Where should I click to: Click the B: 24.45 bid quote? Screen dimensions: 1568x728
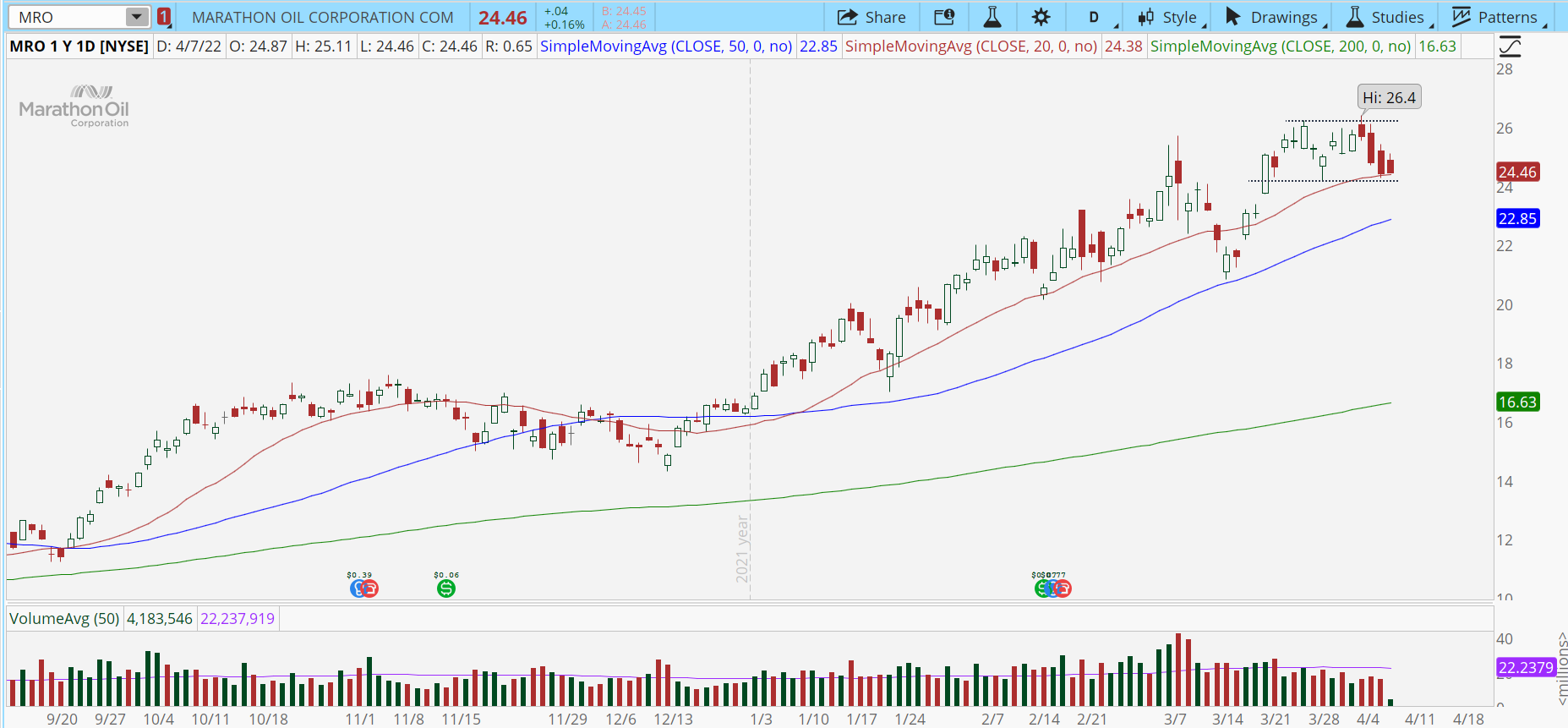[x=624, y=11]
